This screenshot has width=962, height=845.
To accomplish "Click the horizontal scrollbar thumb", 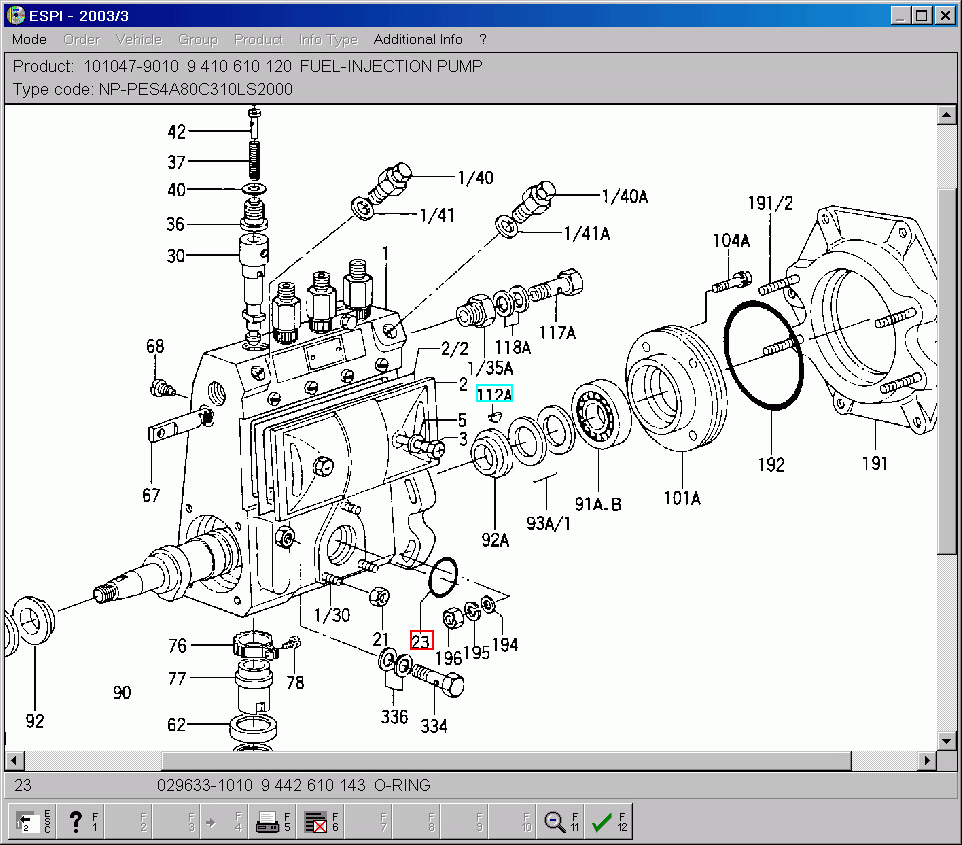I will point(506,760).
